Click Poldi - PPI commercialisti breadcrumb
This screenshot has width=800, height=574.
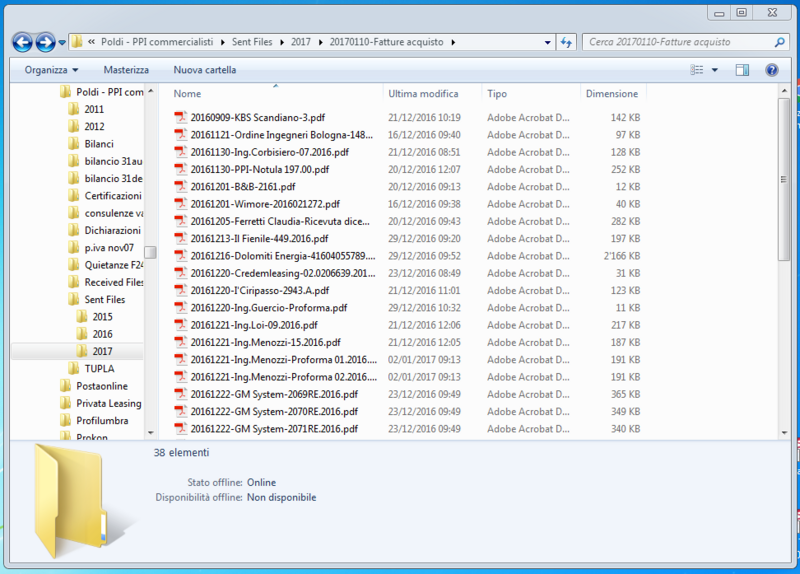pos(157,42)
